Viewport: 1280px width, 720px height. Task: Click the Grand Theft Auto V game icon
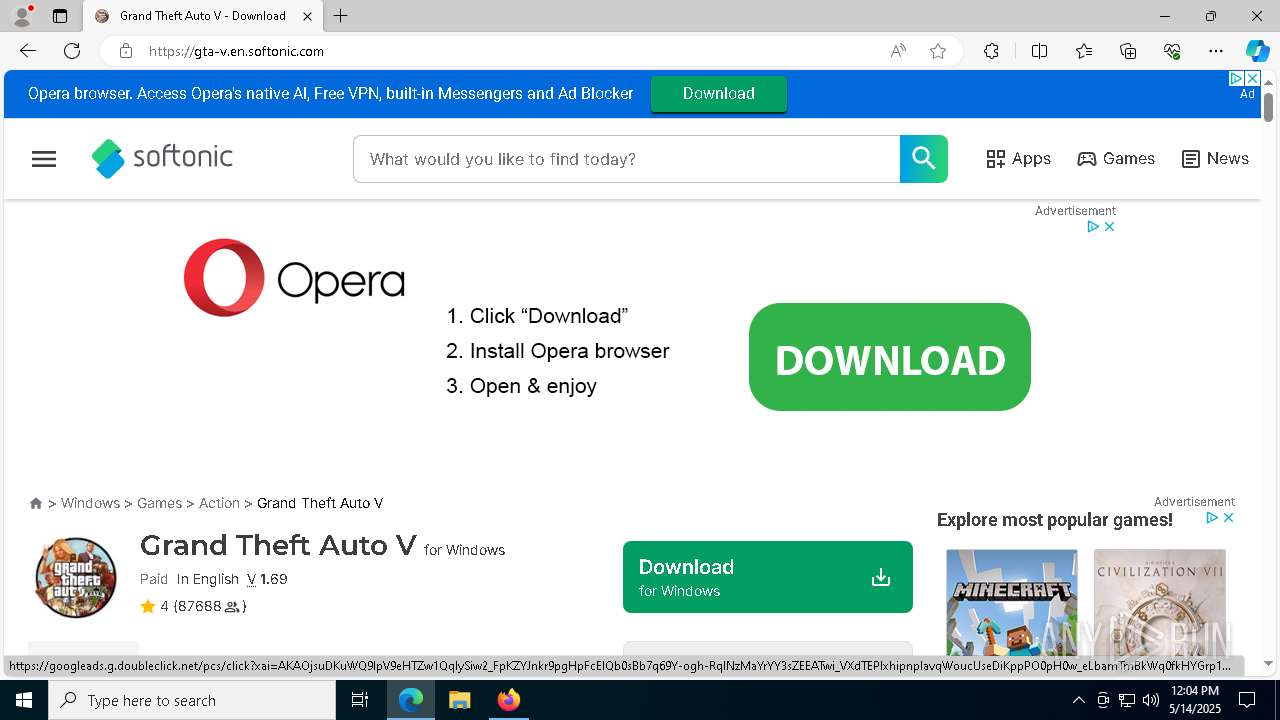click(76, 577)
